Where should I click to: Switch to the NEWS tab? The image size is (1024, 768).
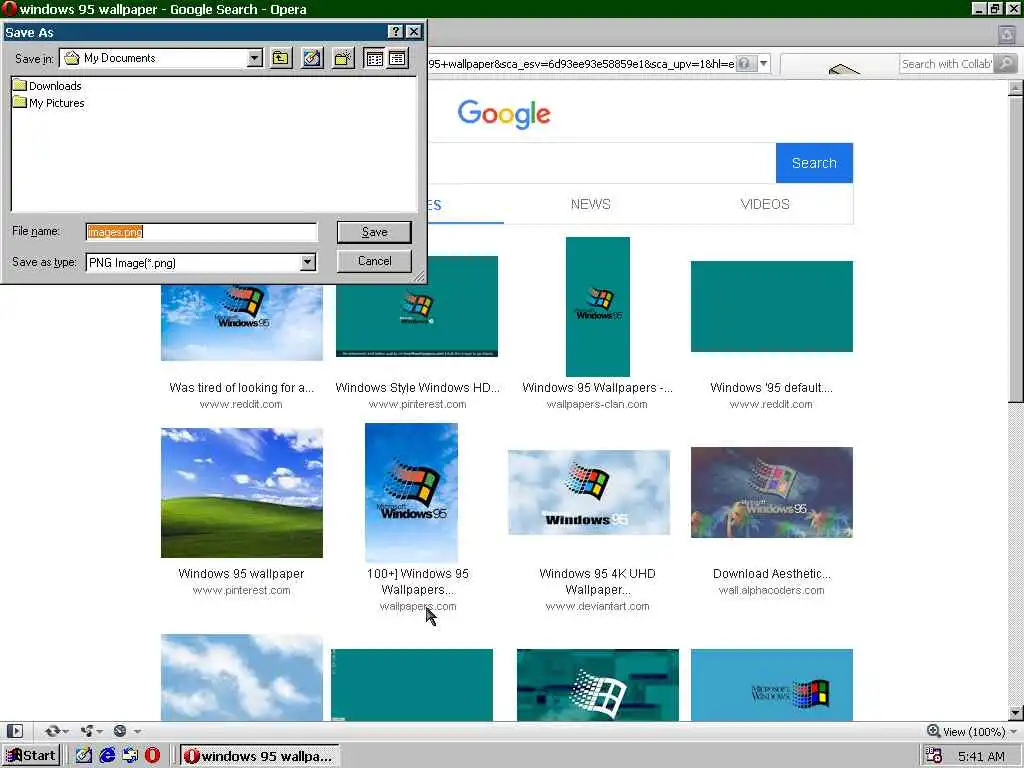(590, 204)
